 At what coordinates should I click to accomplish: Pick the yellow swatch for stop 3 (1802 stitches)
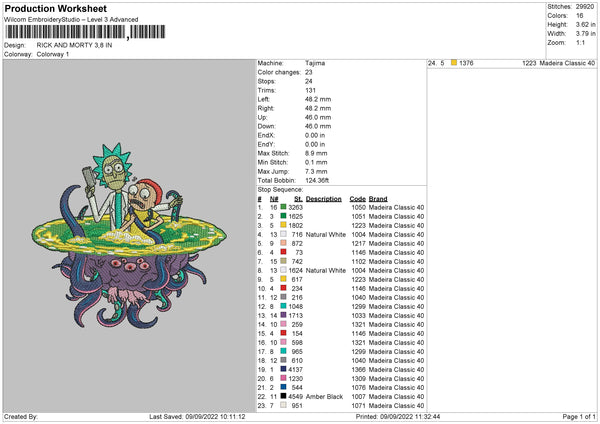(283, 225)
